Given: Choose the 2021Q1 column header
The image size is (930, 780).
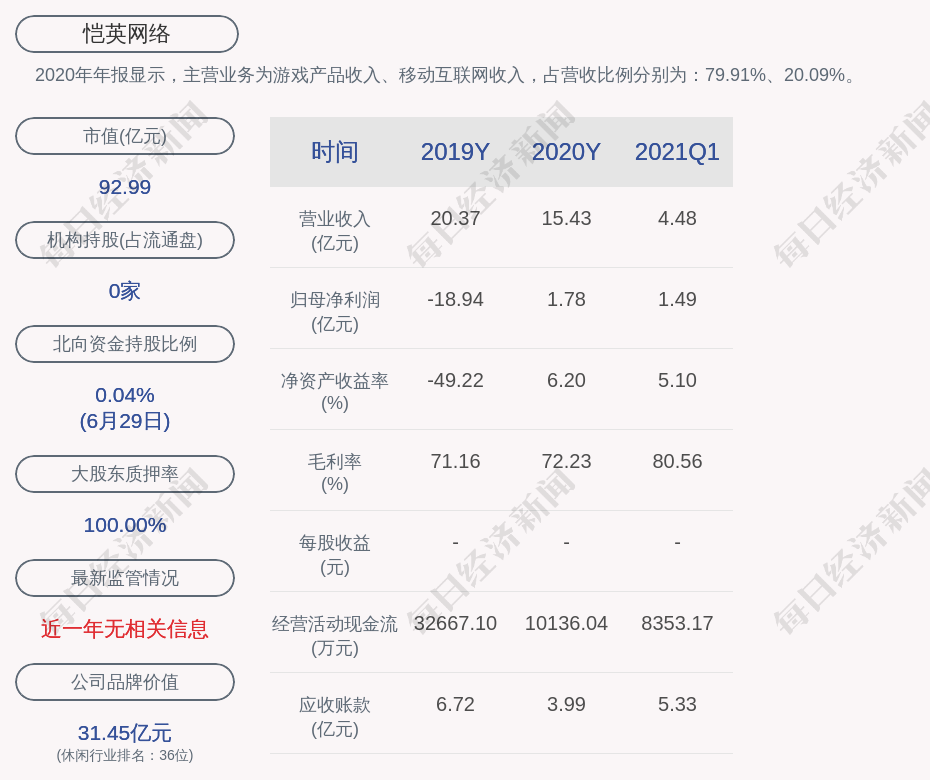Looking at the screenshot, I should [x=677, y=152].
